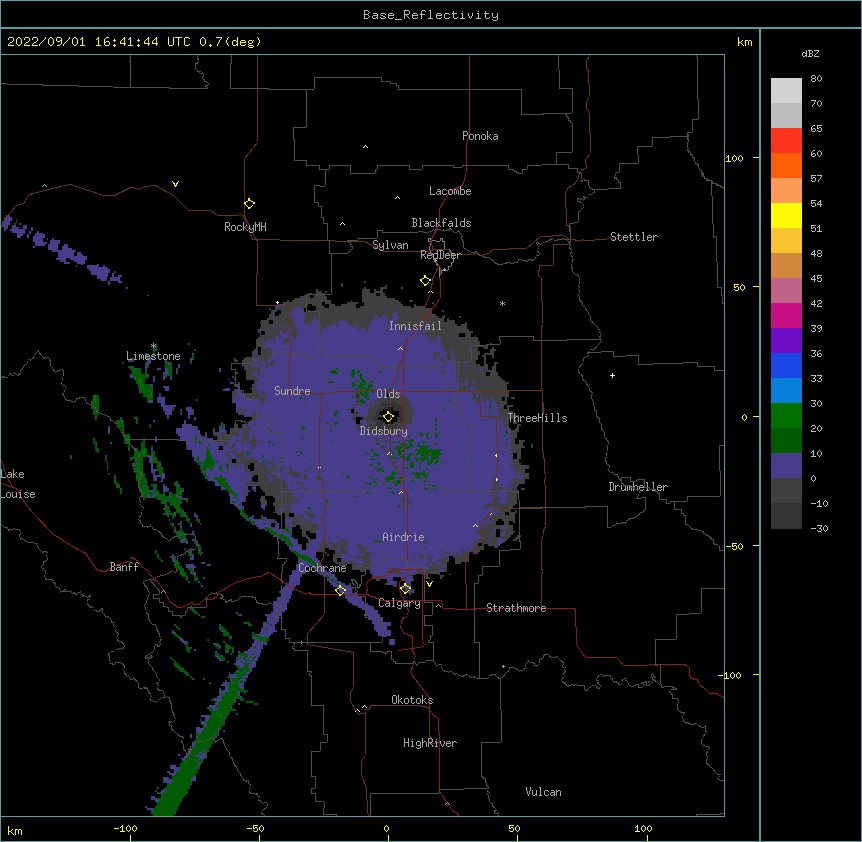Click the Cochrane label
This screenshot has width=862, height=842.
click(322, 568)
